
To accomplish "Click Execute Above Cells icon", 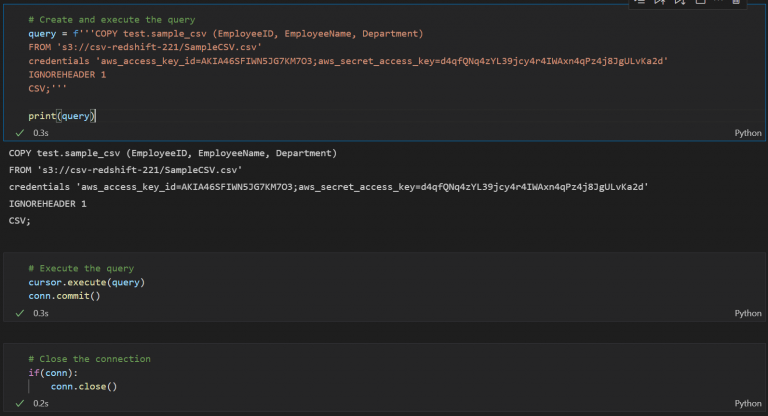I will click(x=660, y=3).
